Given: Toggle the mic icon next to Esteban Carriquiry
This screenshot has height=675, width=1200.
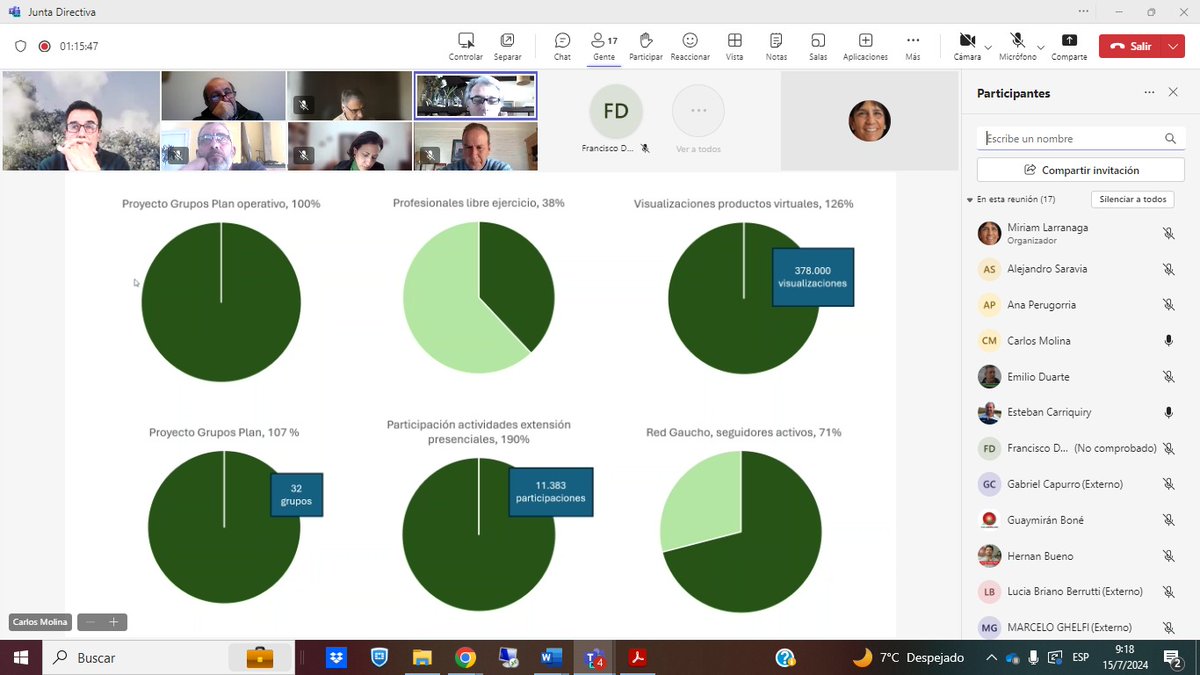Looking at the screenshot, I should coord(1168,412).
